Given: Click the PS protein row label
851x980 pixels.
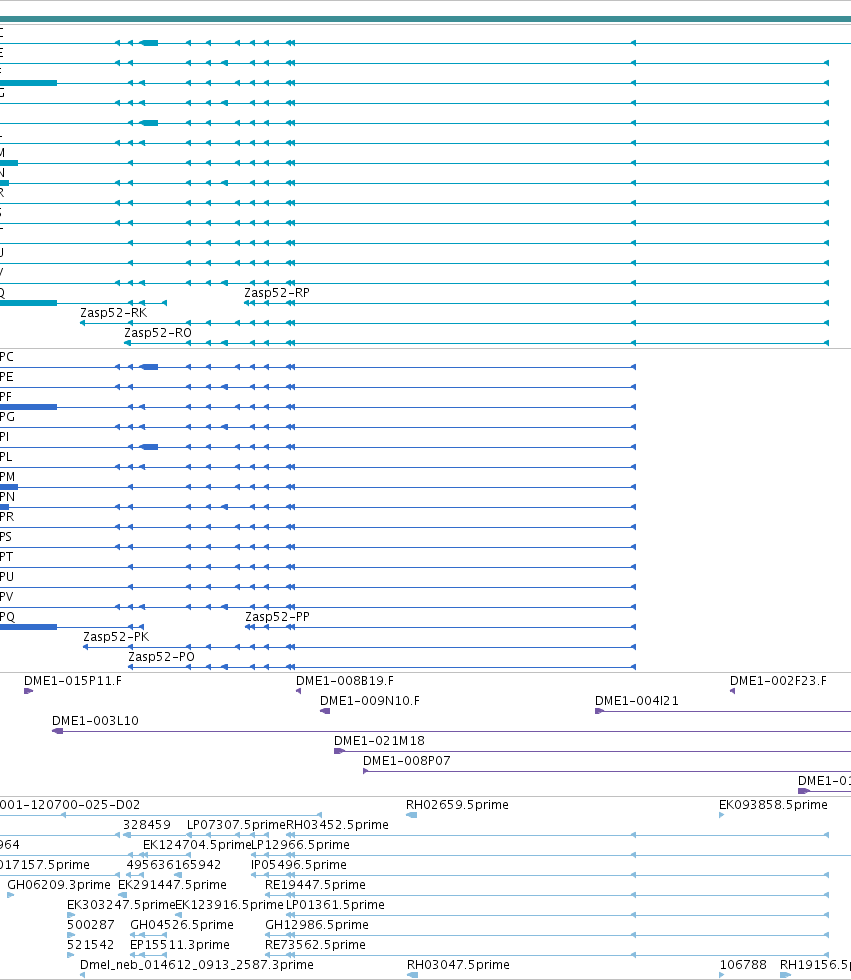Looking at the screenshot, I should click(x=6, y=536).
